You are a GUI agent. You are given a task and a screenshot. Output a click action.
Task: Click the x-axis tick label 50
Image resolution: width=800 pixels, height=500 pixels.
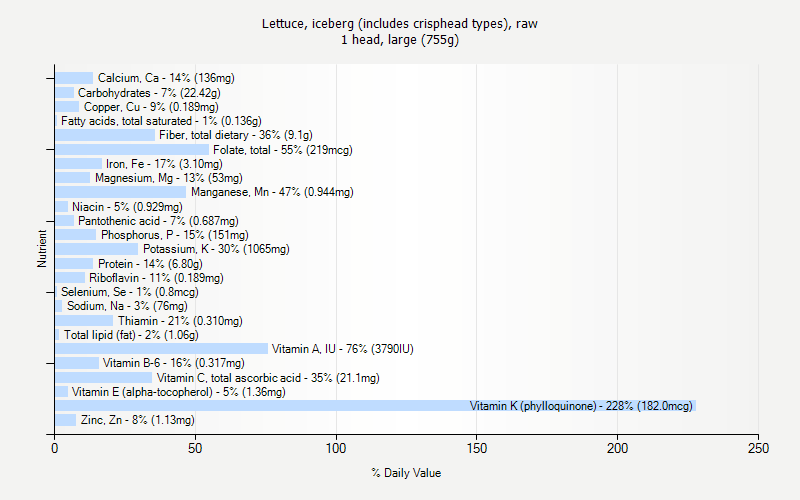195,448
